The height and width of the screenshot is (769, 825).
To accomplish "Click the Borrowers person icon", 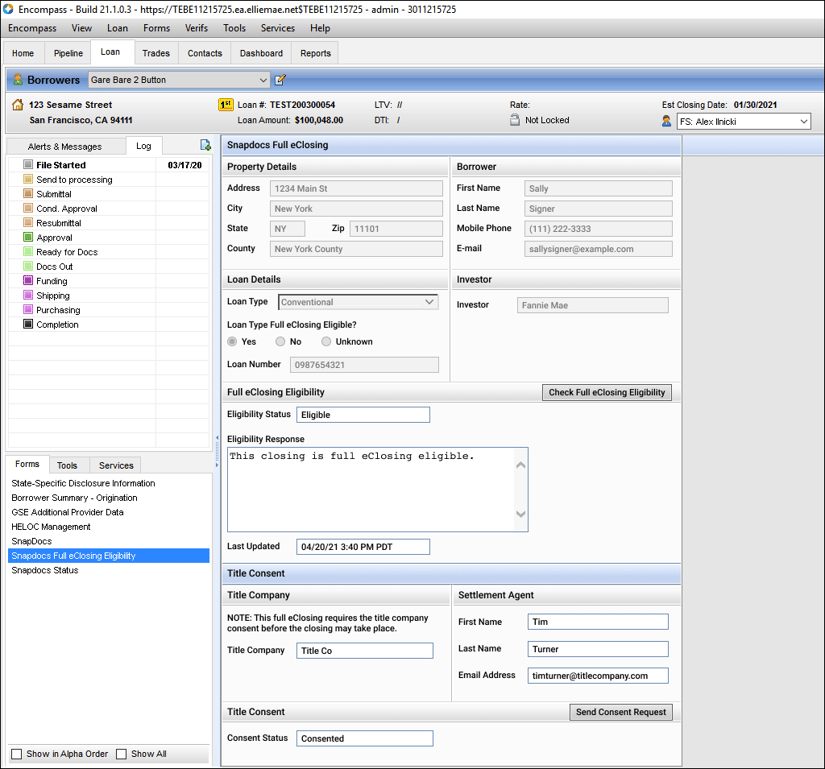I will pos(18,79).
